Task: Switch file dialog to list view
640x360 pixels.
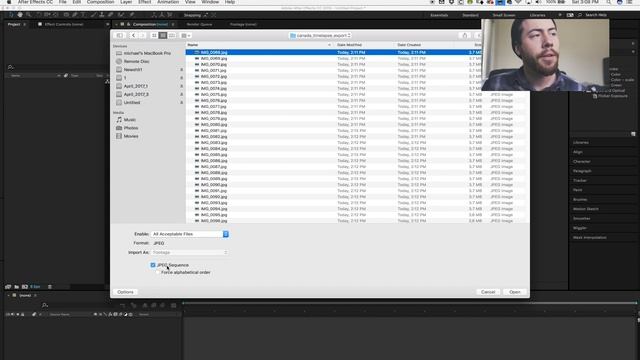Action: (163, 36)
